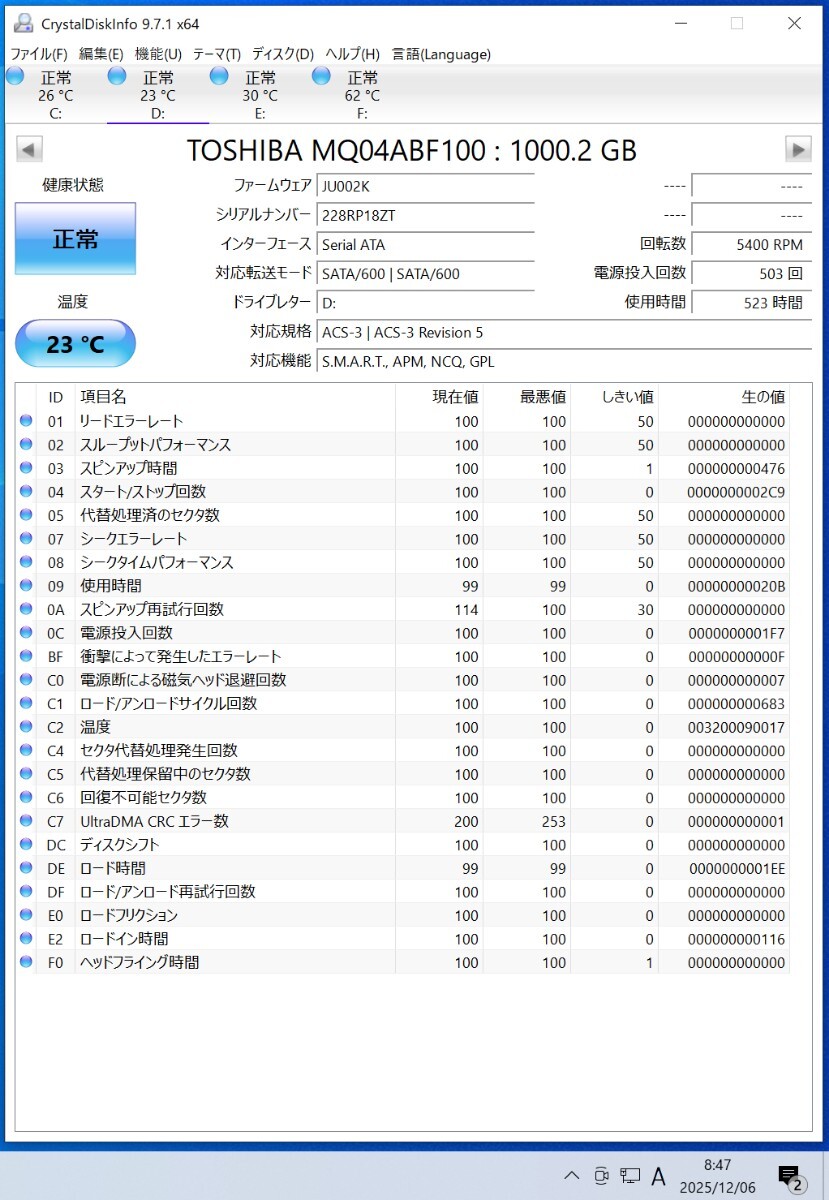The width and height of the screenshot is (829, 1200).
Task: Click status icon of スタート/ストップ回数 row
Action: pyautogui.click(x=26, y=491)
